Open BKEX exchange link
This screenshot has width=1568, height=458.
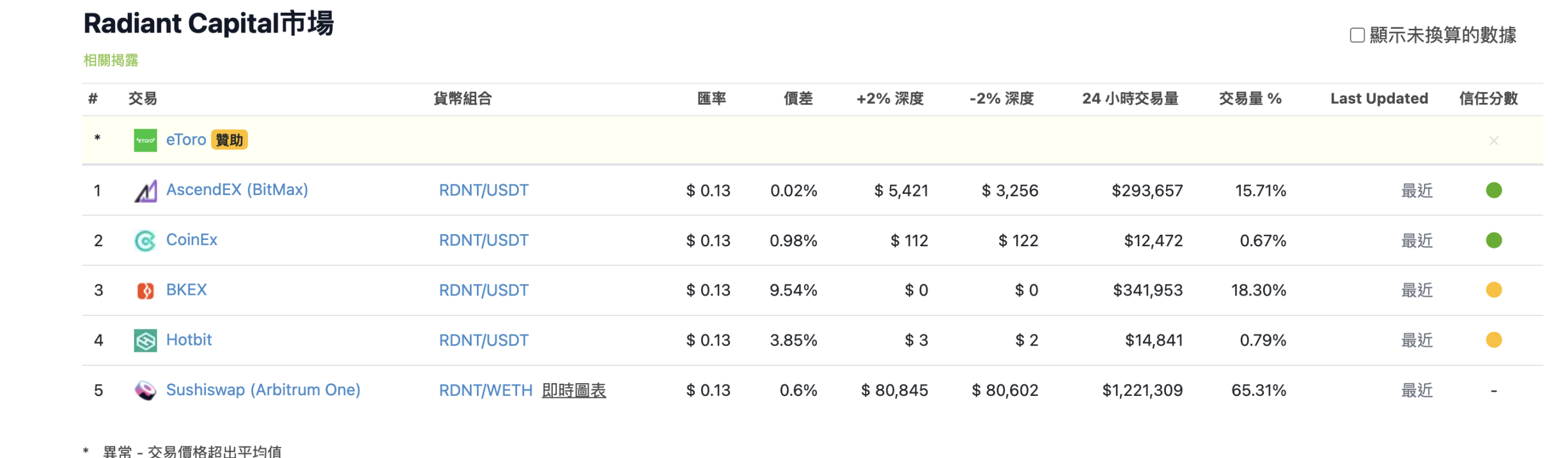point(187,289)
